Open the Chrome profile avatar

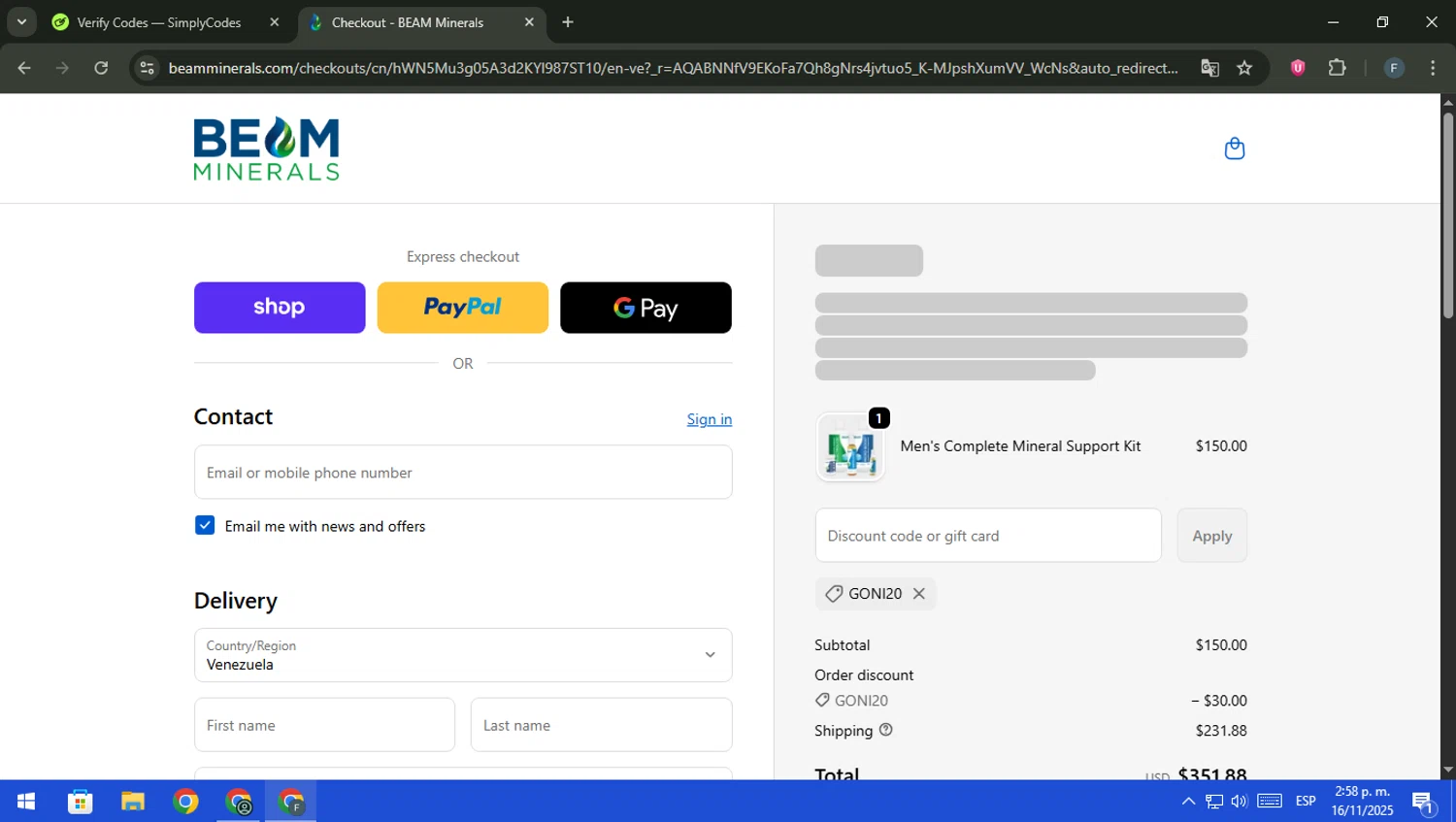tap(1394, 68)
